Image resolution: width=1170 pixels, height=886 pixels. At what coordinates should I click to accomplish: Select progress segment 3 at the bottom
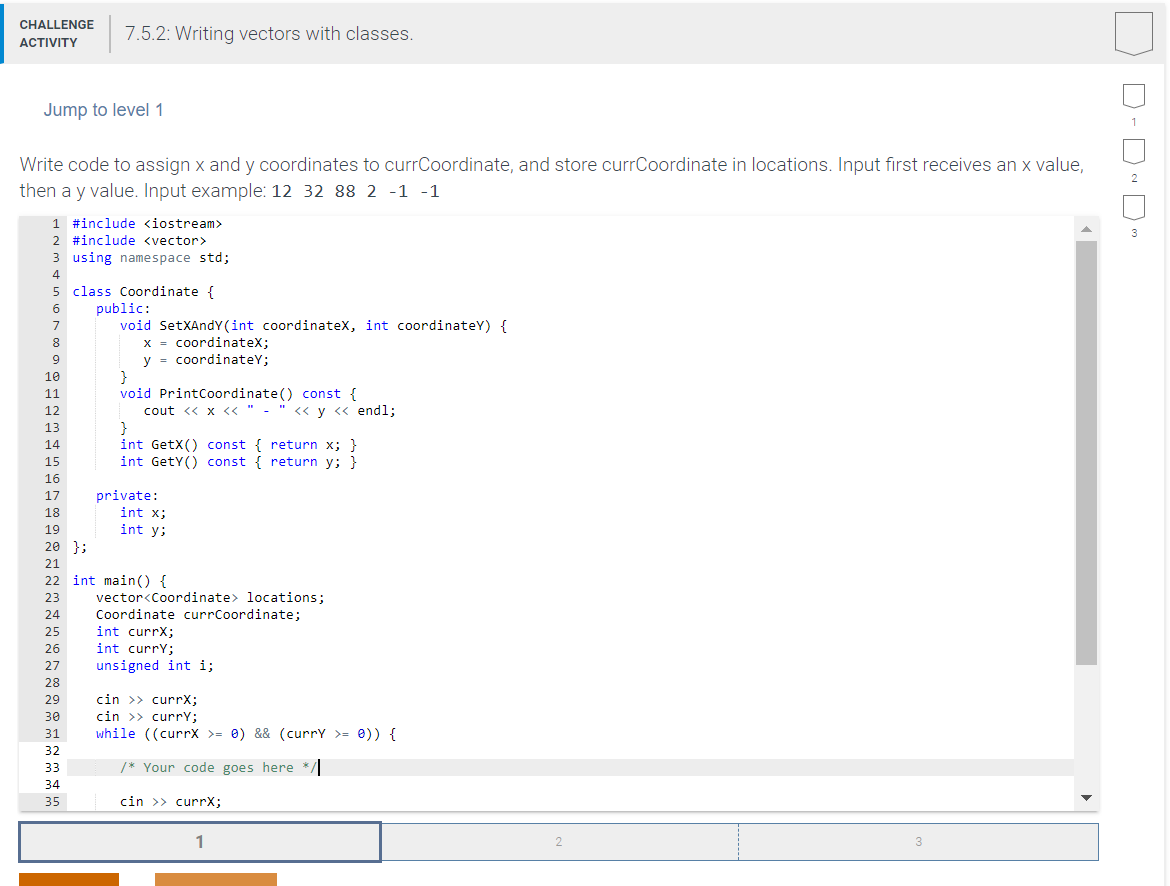(918, 842)
